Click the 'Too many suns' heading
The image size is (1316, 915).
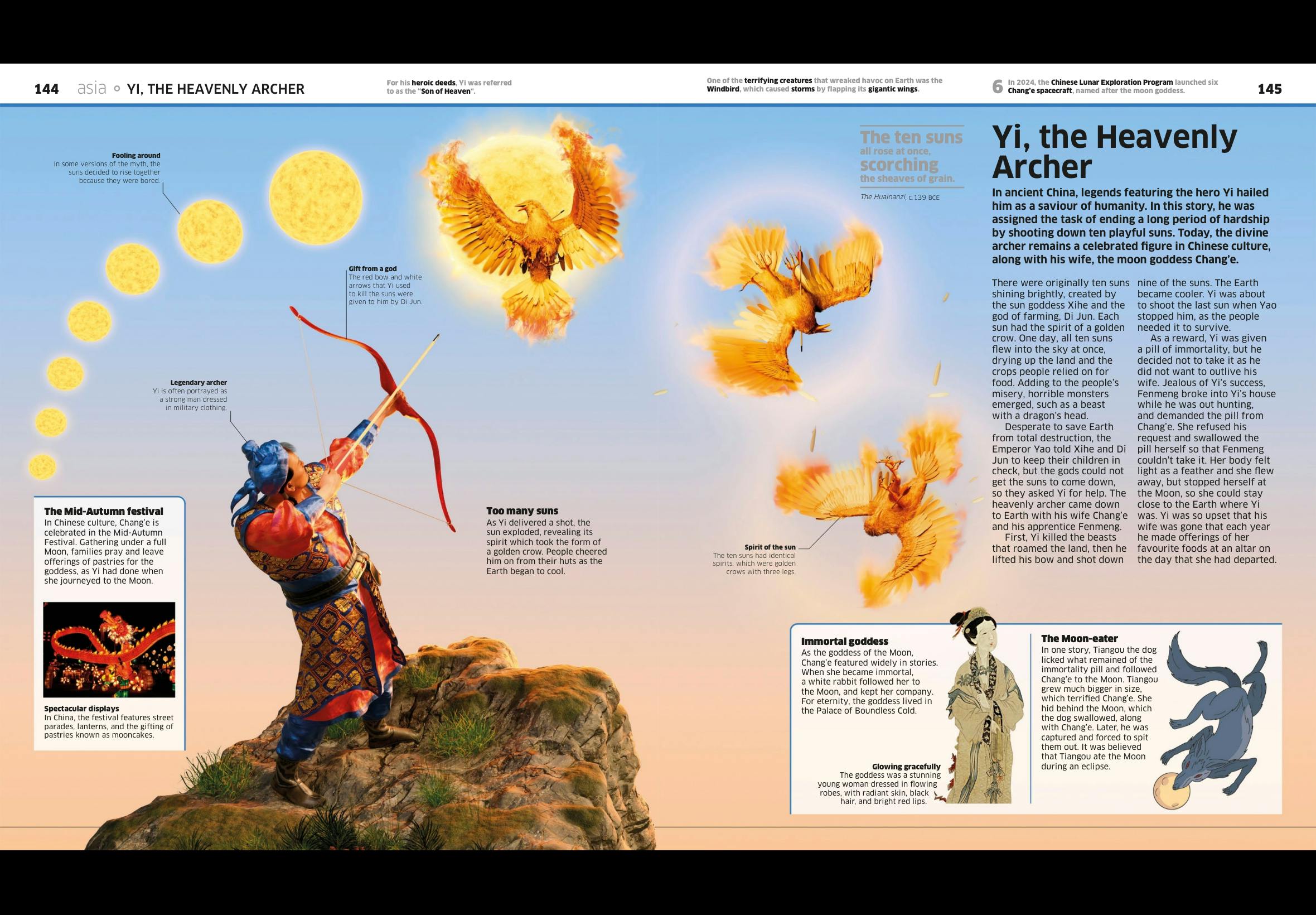pos(522,511)
